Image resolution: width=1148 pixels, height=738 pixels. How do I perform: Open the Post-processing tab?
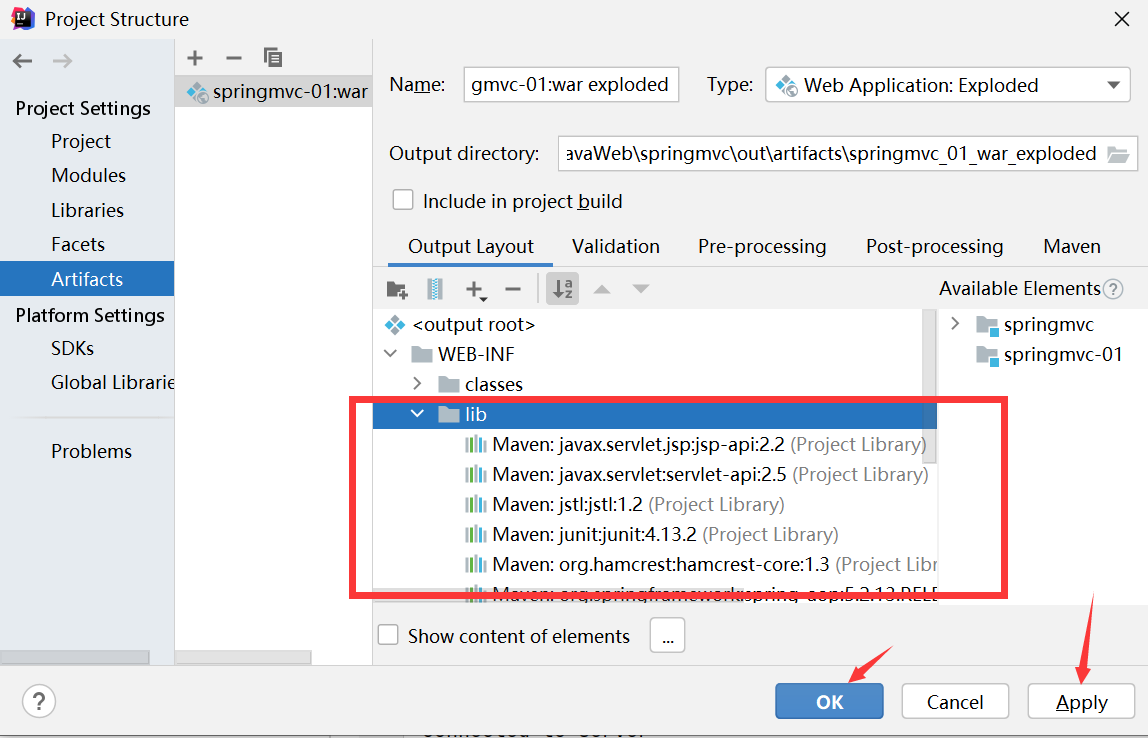934,247
